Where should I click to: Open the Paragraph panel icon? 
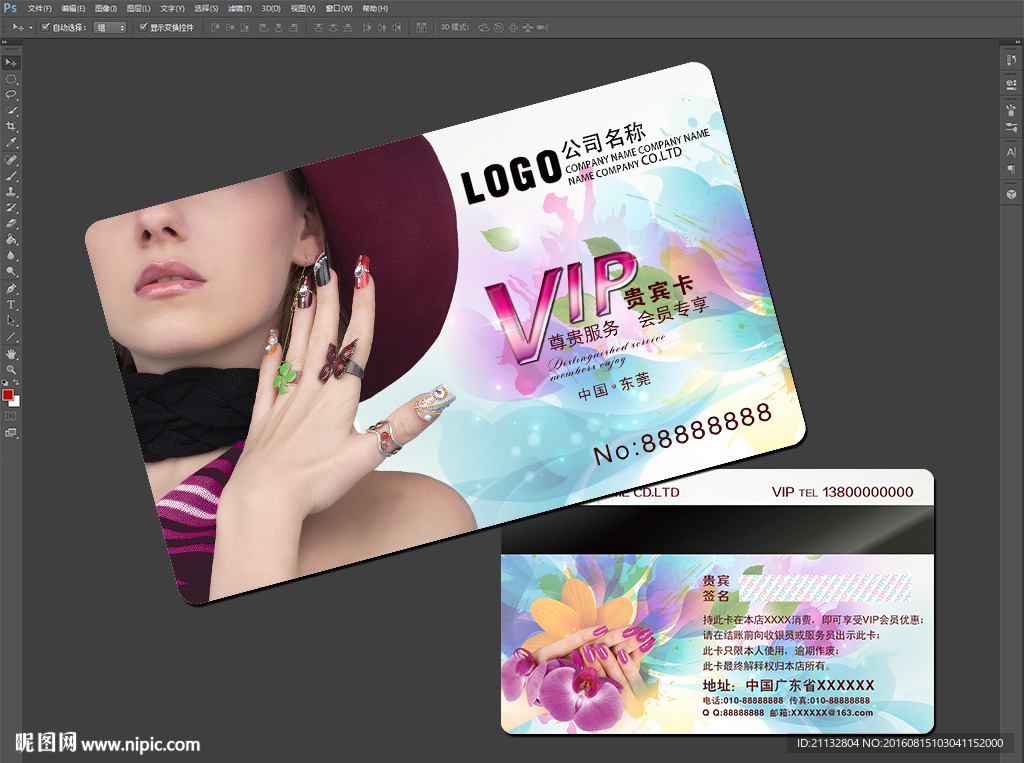coord(1011,169)
